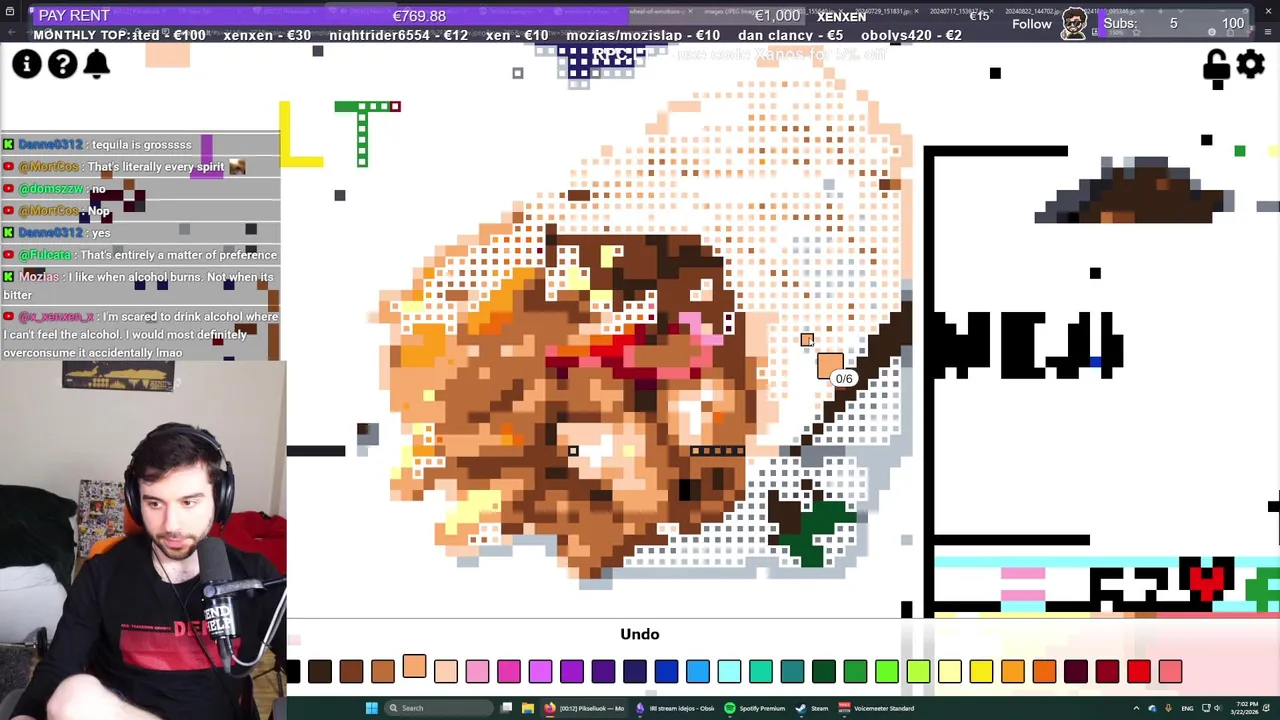Image resolution: width=1280 pixels, height=720 pixels.
Task: Click the notification bell icon
Action: coord(97,64)
